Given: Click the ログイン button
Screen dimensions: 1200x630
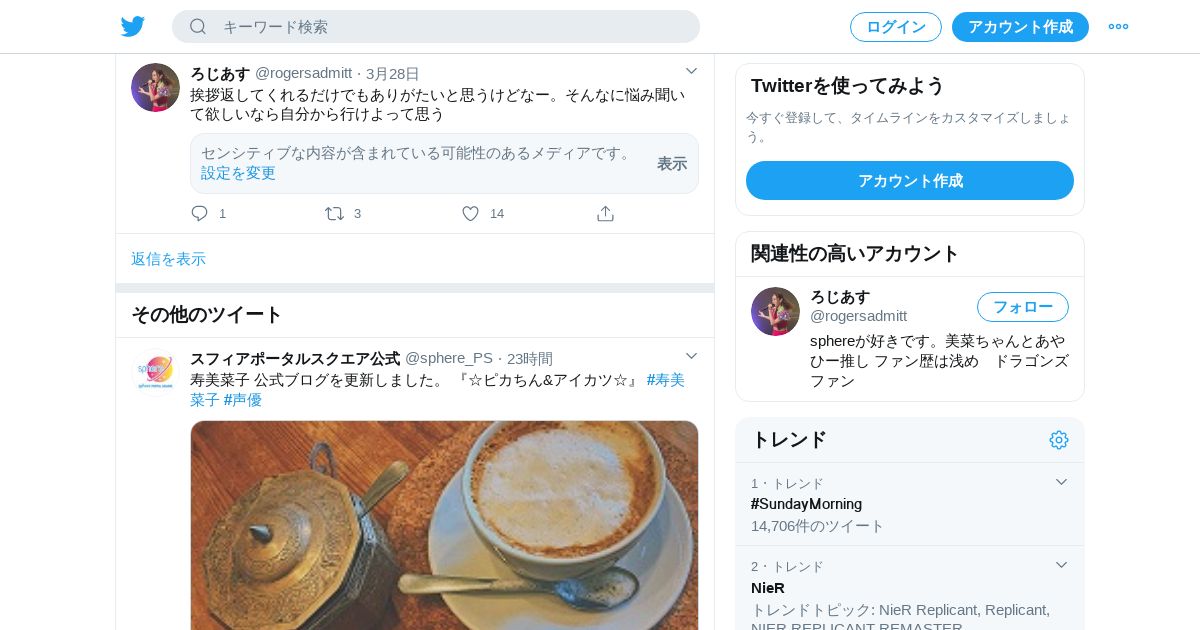Looking at the screenshot, I should 896,27.
